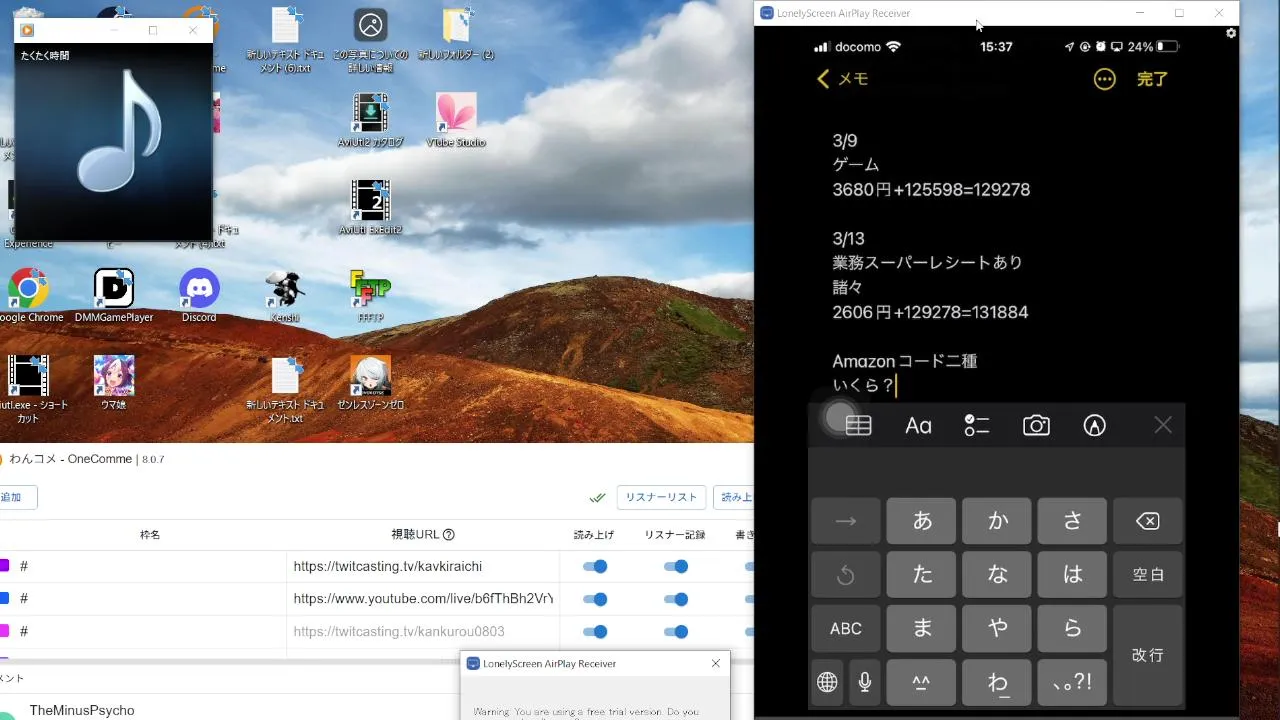Select the 新しいフォルダー (2) folder
This screenshot has height=720, width=1280.
point(456,34)
